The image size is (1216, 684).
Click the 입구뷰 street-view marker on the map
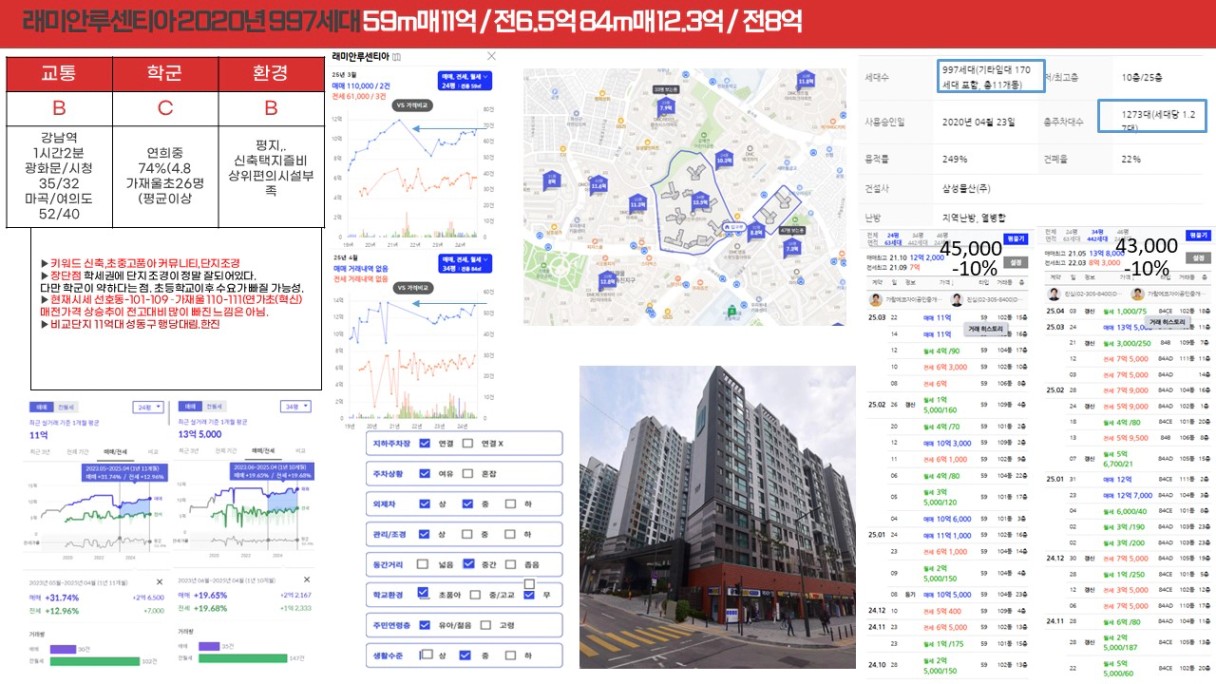732,227
